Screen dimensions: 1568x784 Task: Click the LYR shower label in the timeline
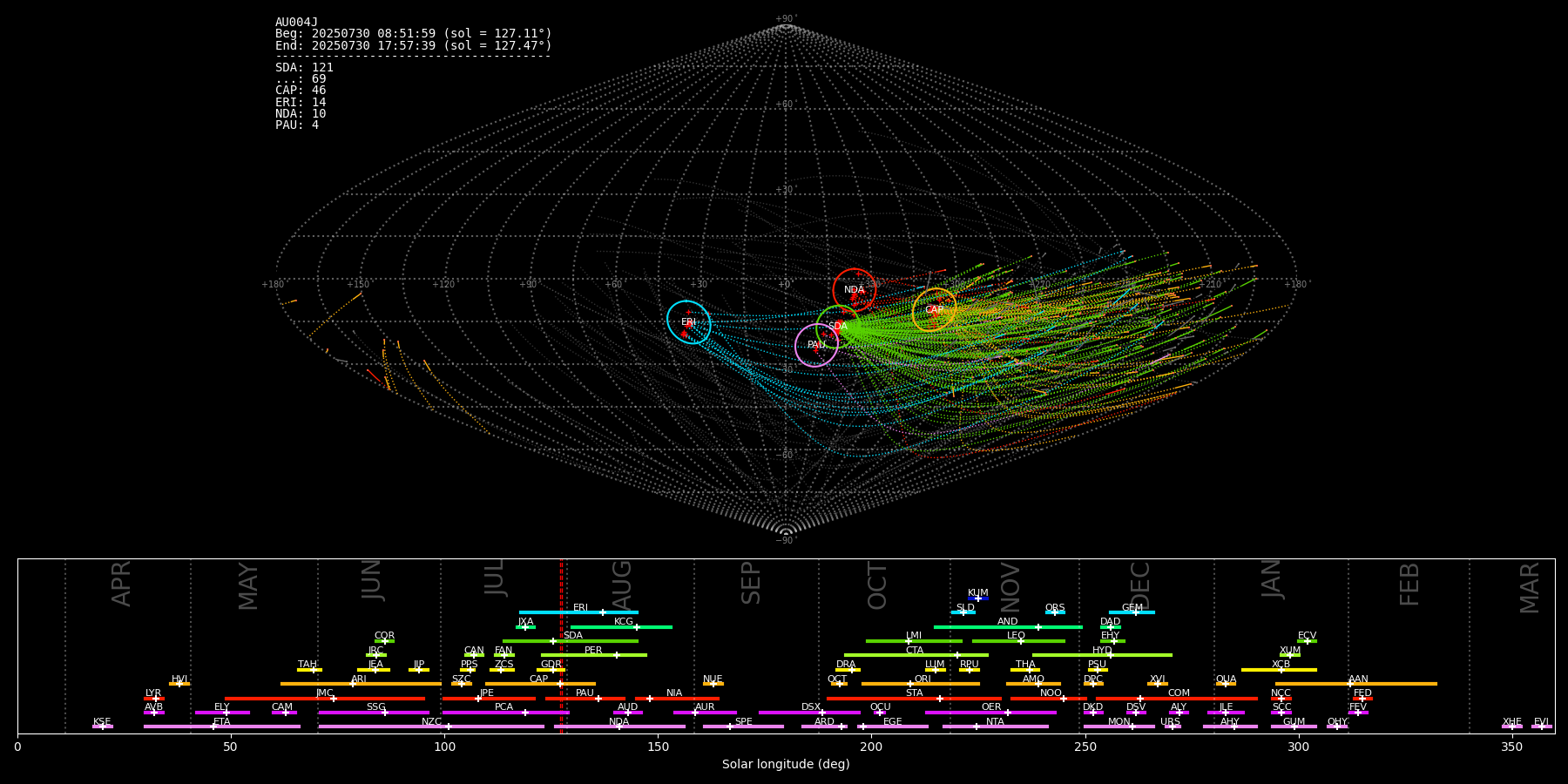[x=153, y=693]
